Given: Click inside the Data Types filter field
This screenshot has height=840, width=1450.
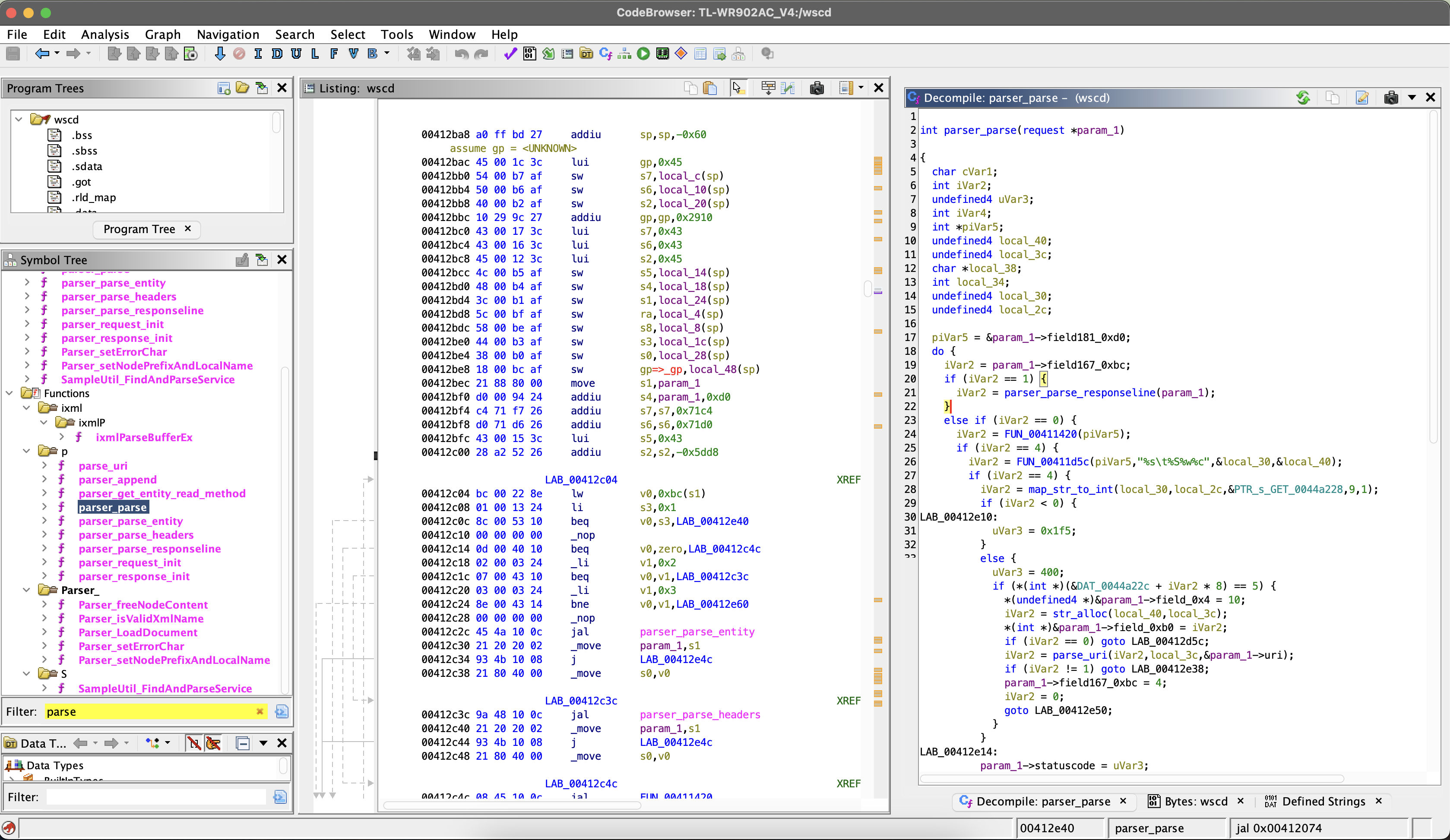Looking at the screenshot, I should pos(155,797).
